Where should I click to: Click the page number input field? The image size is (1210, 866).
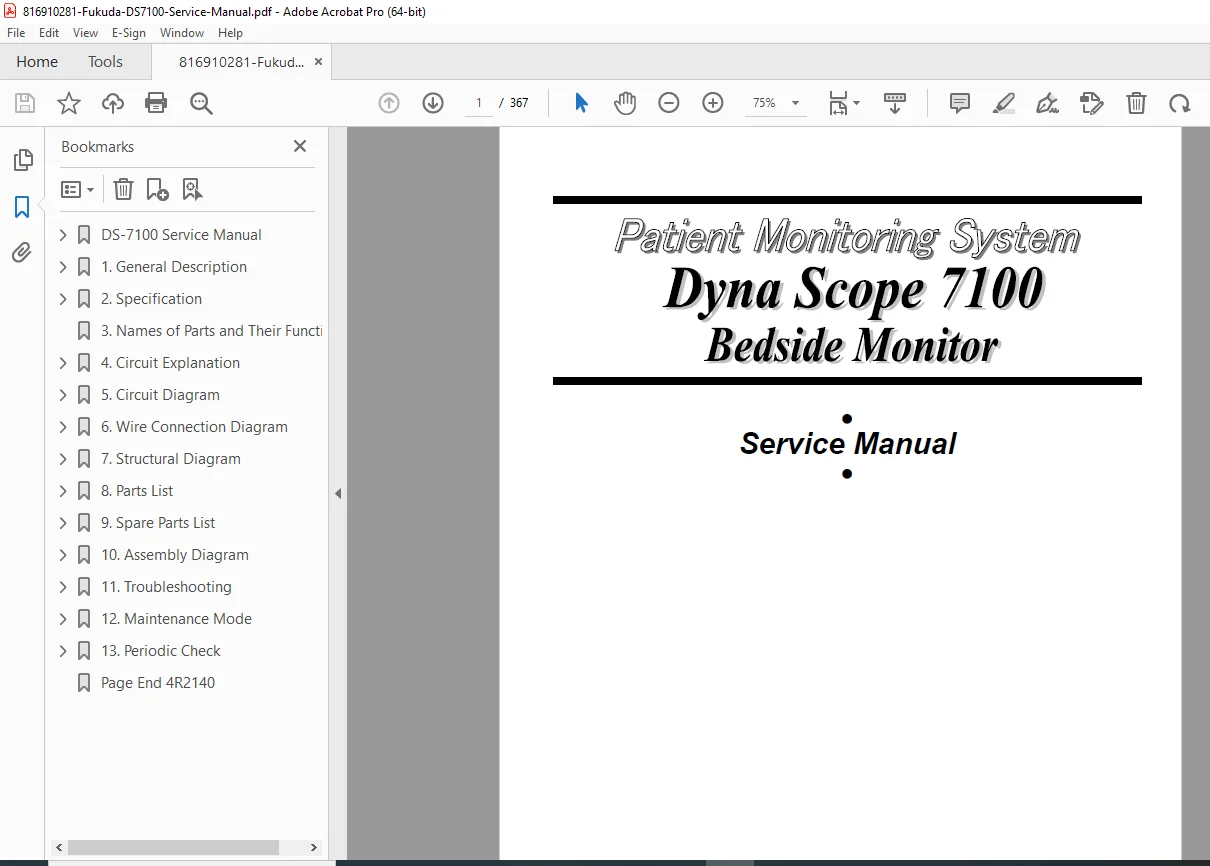pyautogui.click(x=479, y=103)
